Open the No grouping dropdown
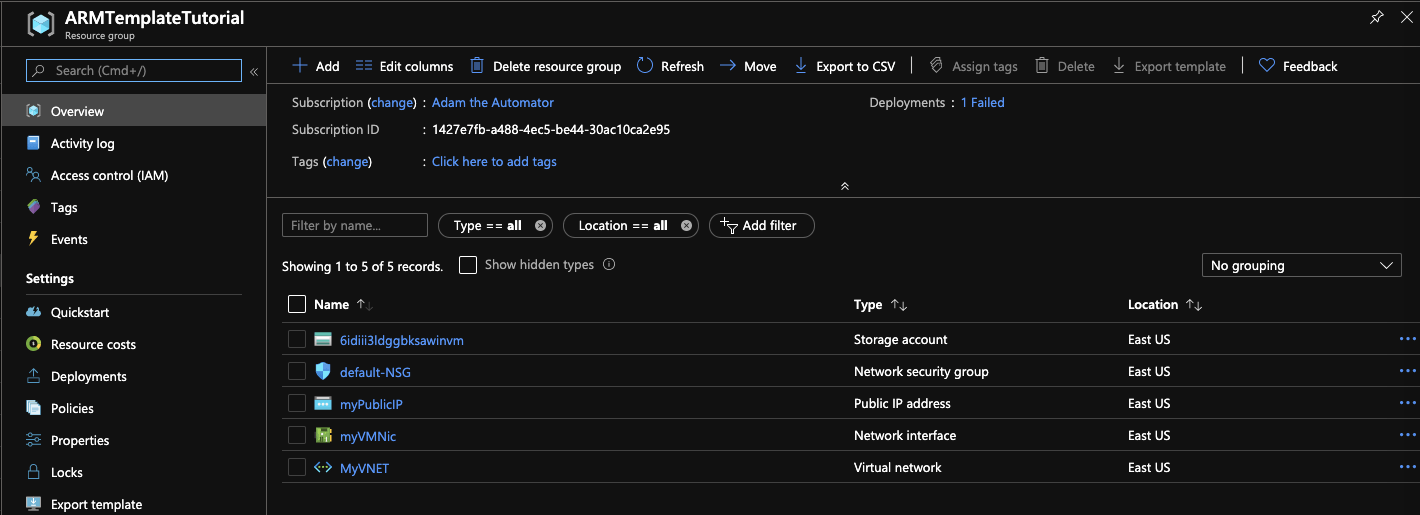The height and width of the screenshot is (515, 1420). click(x=1301, y=266)
